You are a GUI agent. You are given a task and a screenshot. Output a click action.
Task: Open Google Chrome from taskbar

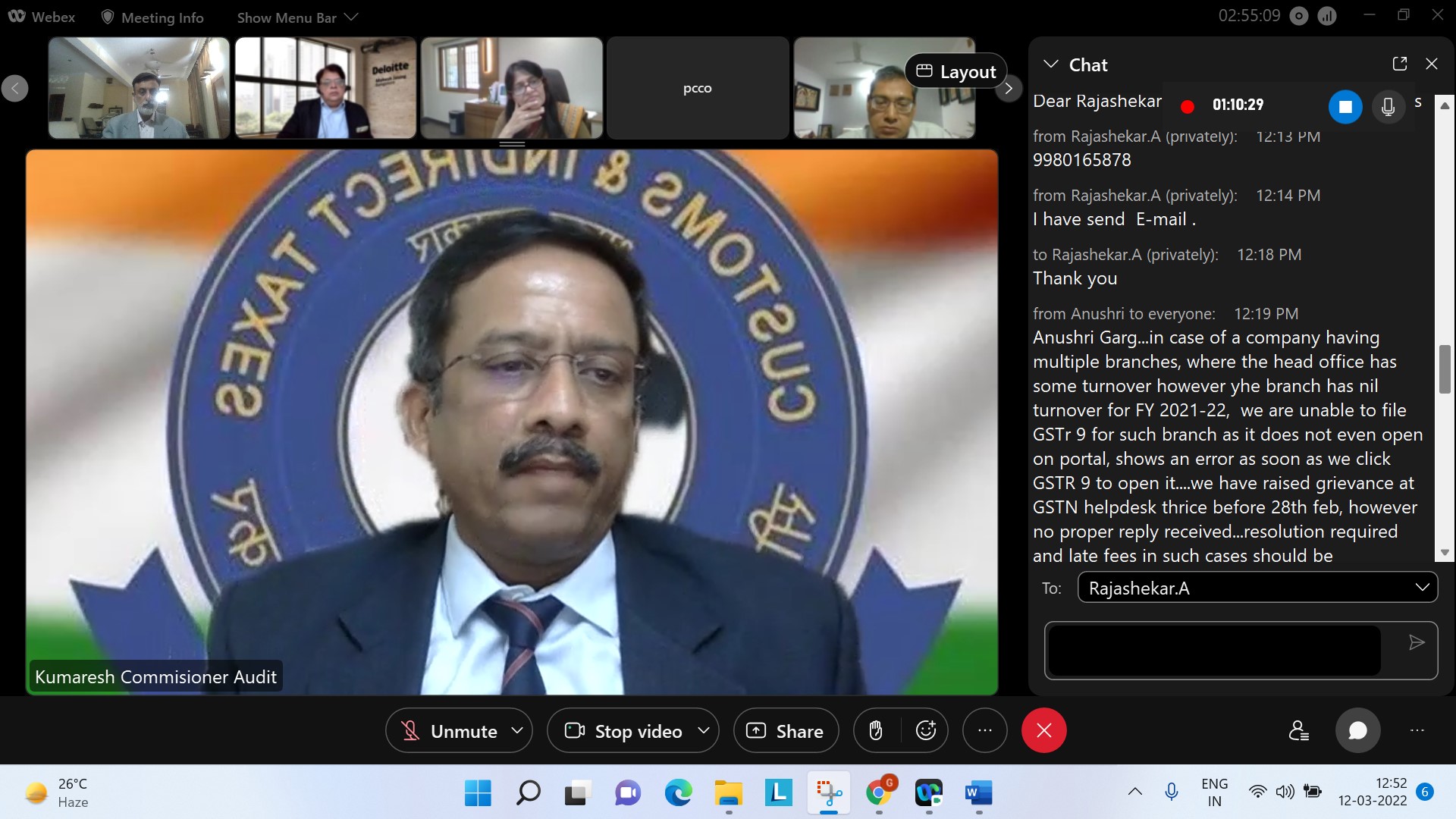coord(879,793)
